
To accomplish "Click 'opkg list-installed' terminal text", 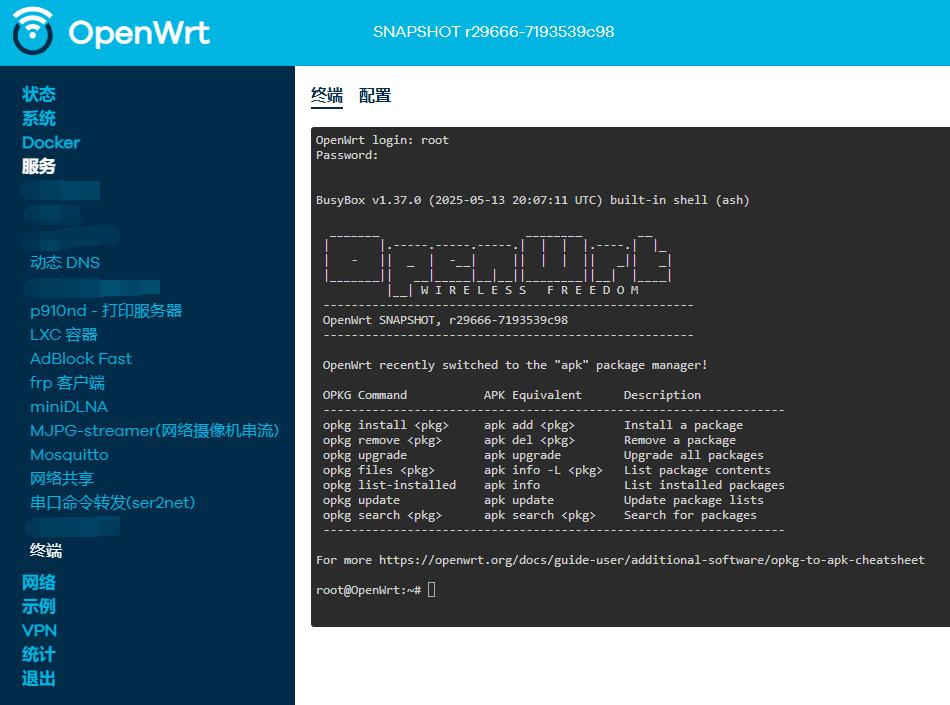I will (x=389, y=485).
